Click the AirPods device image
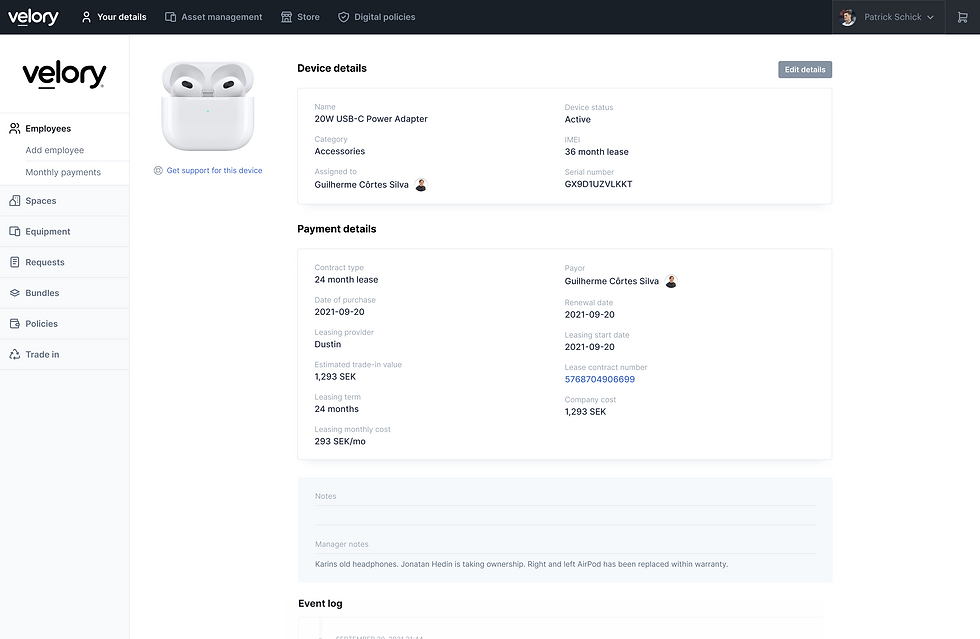Image resolution: width=980 pixels, height=639 pixels. coord(208,106)
